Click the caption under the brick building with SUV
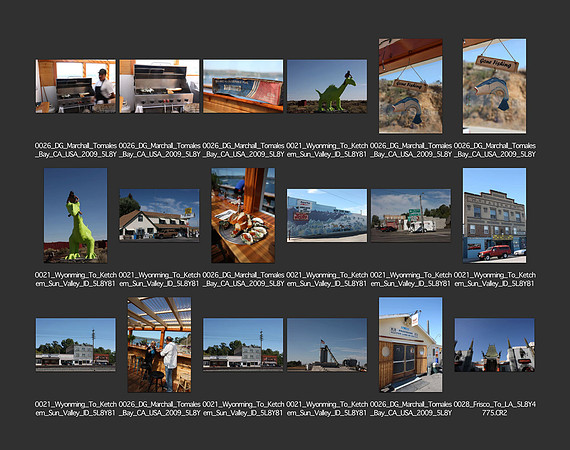 click(x=494, y=279)
